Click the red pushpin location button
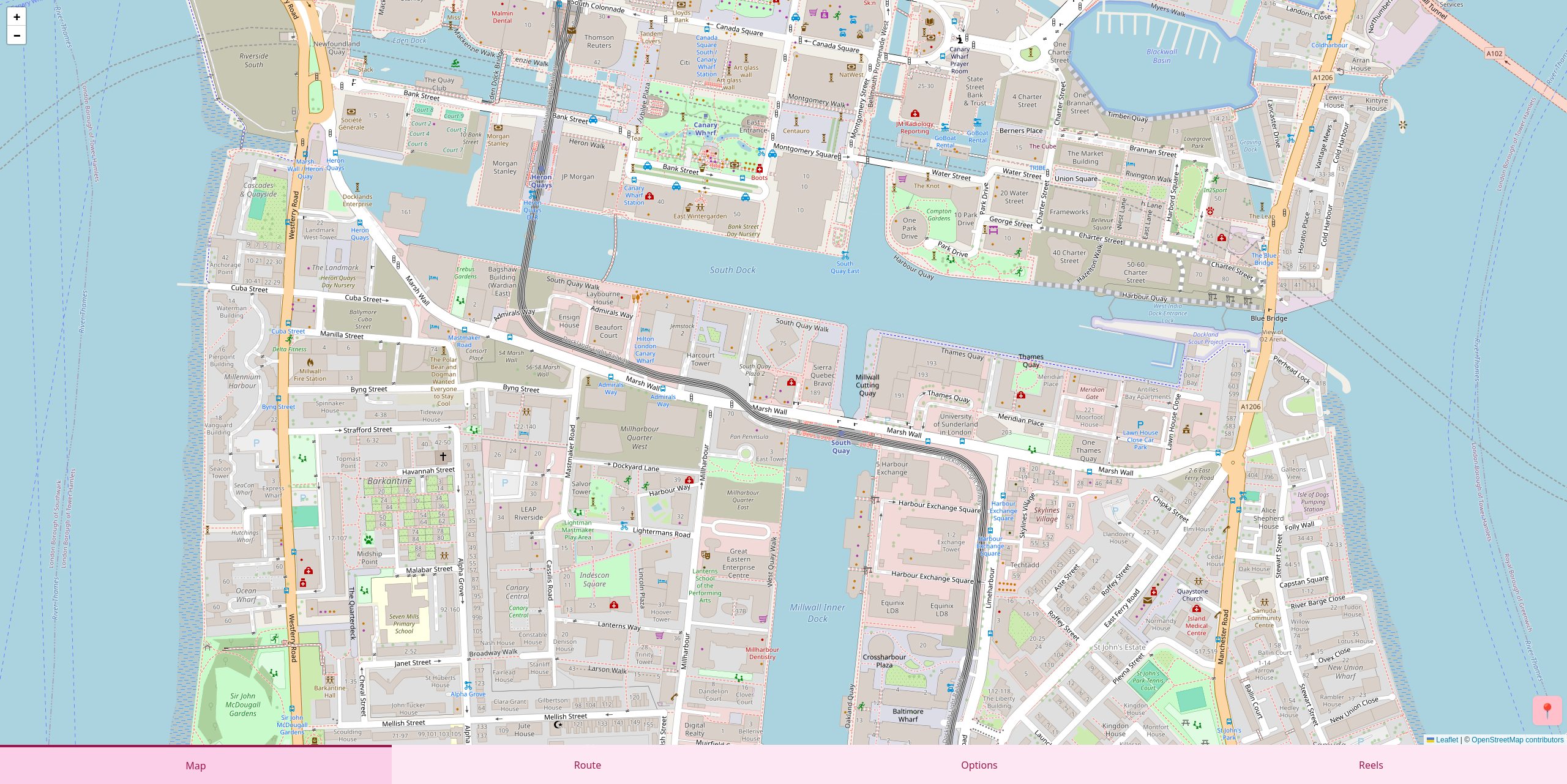Image resolution: width=1567 pixels, height=784 pixels. pyautogui.click(x=1547, y=711)
